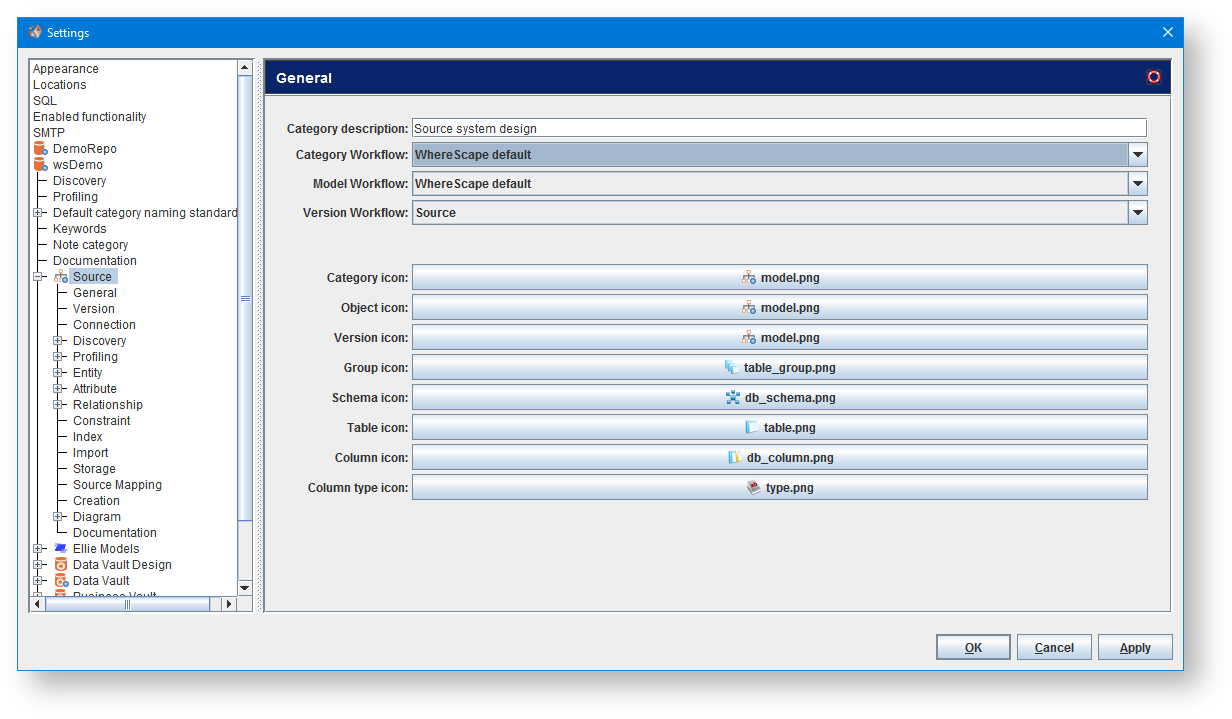Open the Category Workflow dropdown
The width and height of the screenshot is (1232, 719).
click(x=1137, y=155)
